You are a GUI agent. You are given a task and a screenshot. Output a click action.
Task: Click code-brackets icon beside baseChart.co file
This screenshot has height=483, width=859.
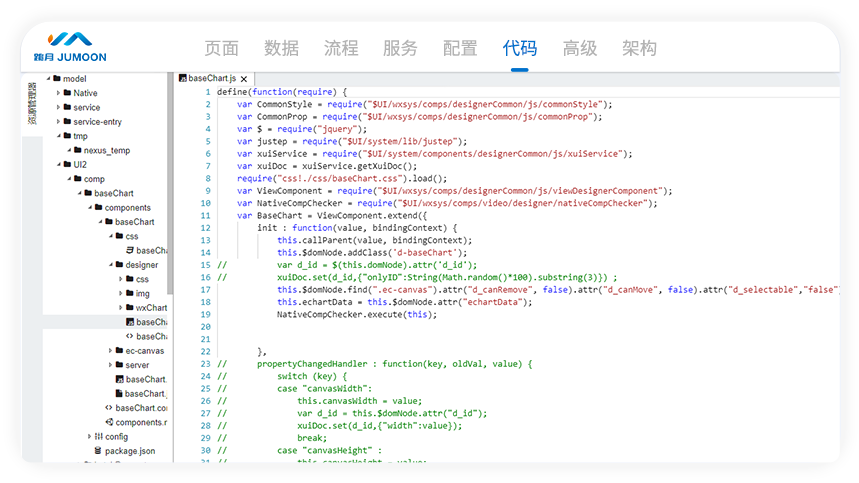coord(109,407)
